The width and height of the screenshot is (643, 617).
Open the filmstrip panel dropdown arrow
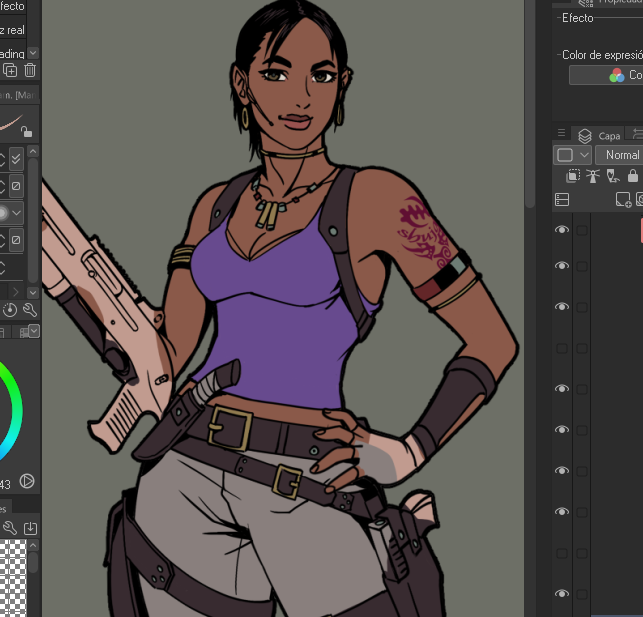click(34, 331)
